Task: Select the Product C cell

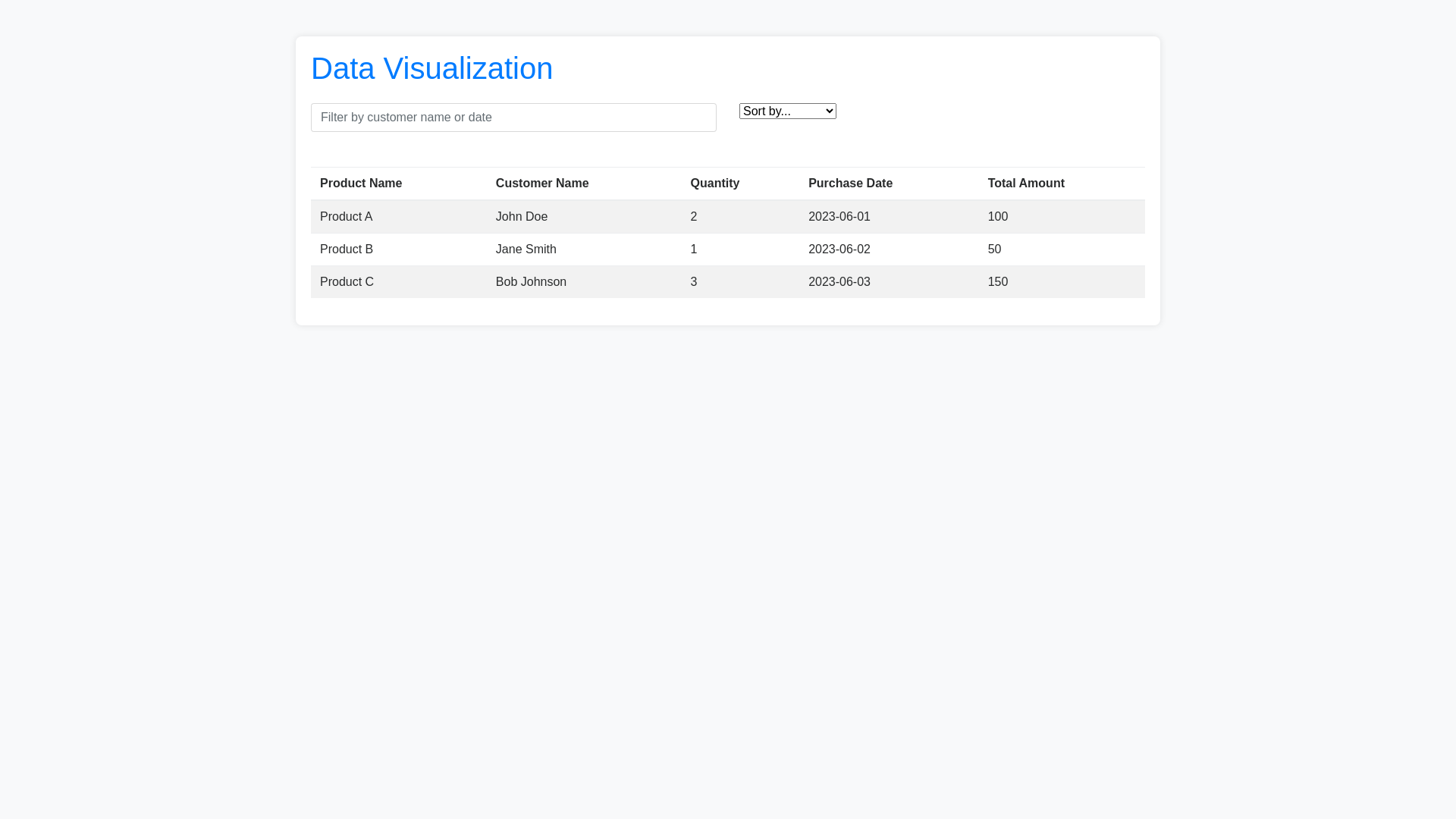Action: [x=347, y=282]
